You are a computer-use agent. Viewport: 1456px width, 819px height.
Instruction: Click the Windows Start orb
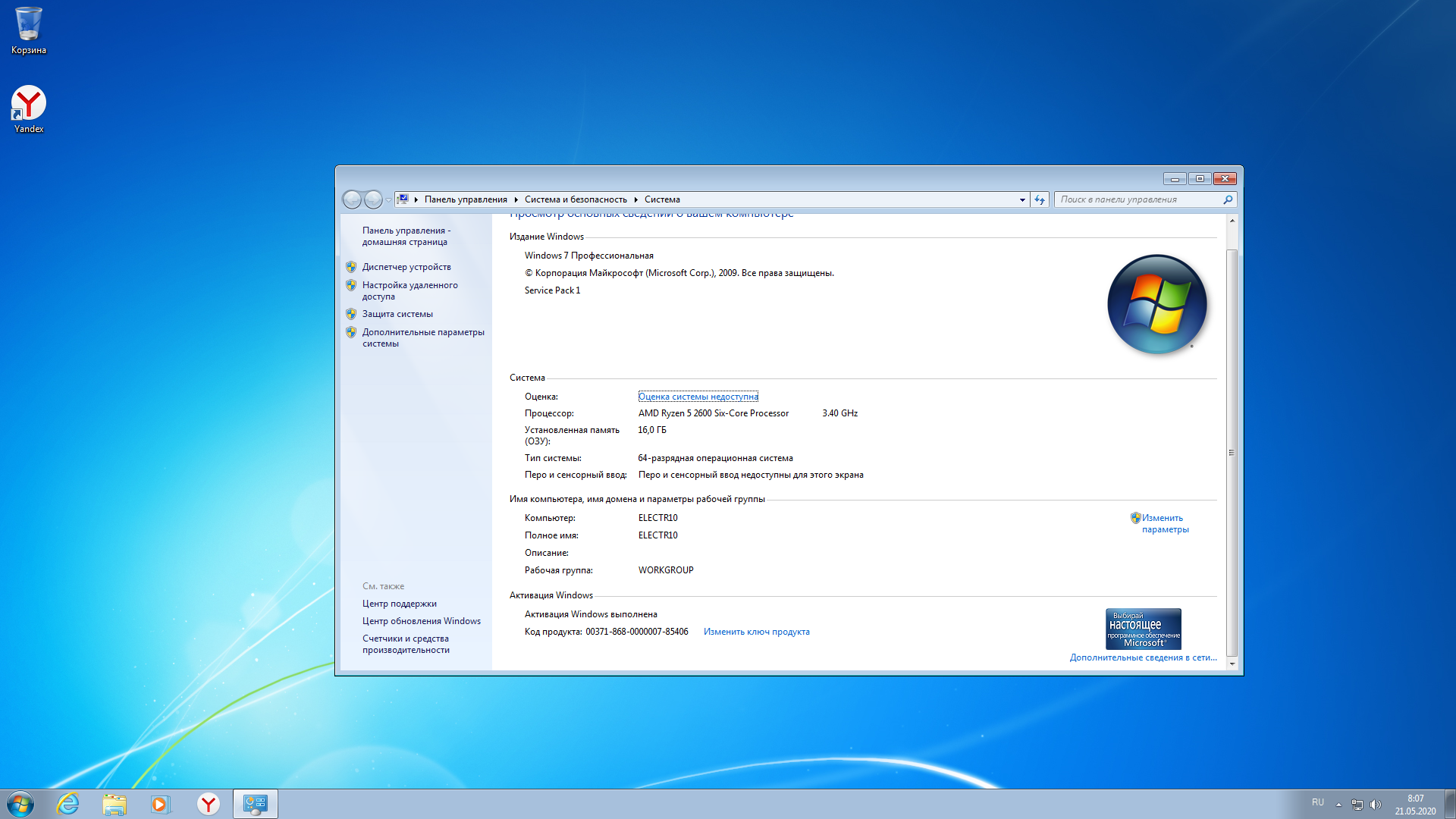[20, 804]
